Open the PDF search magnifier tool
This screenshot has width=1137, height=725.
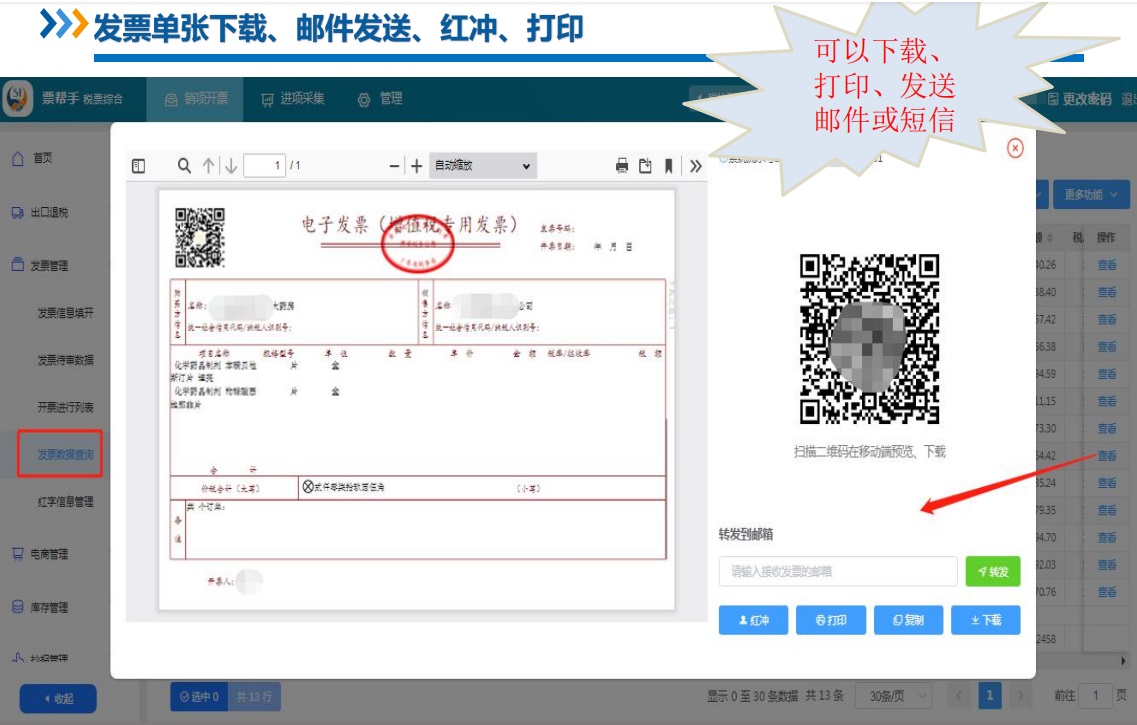184,166
